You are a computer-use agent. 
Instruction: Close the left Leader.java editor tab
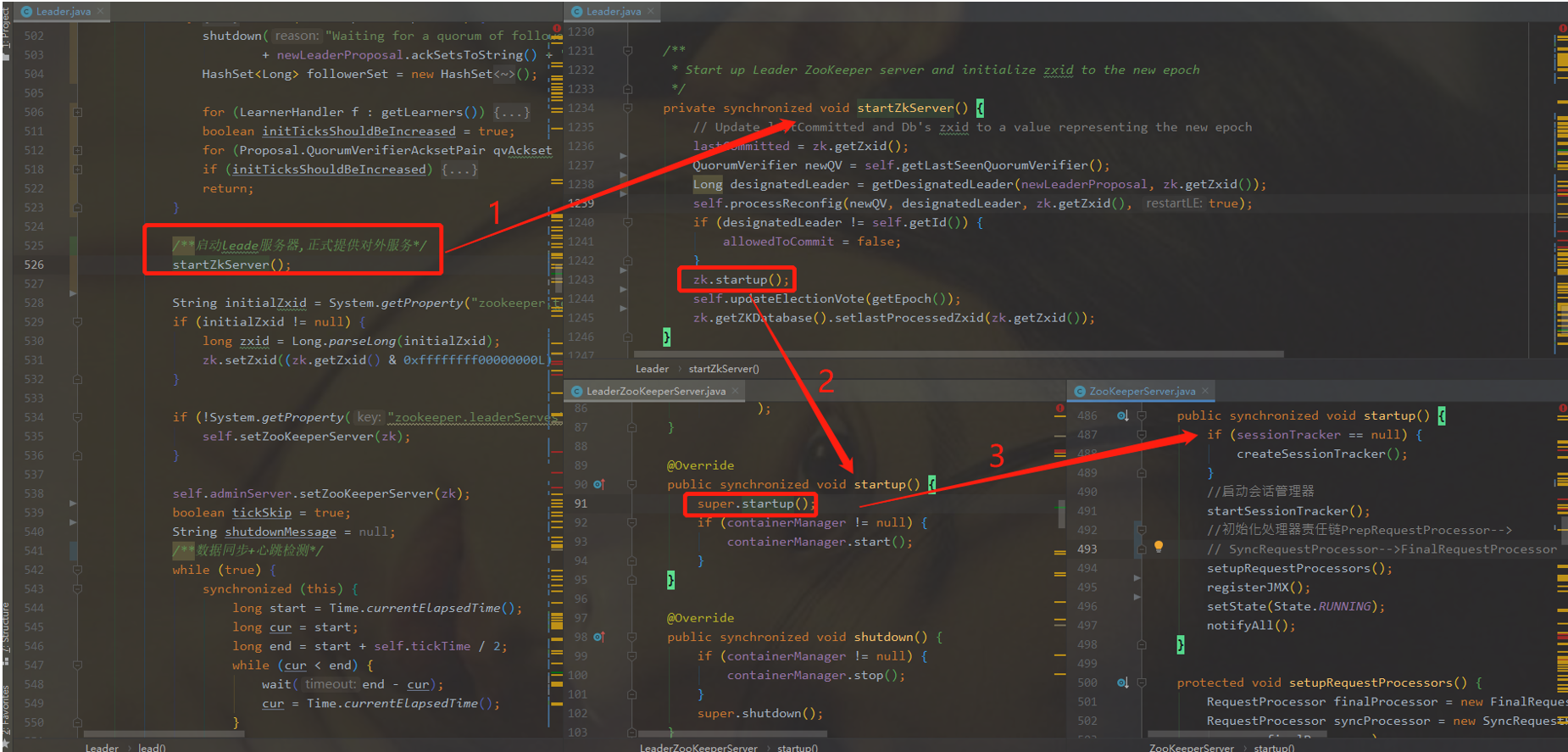pyautogui.click(x=100, y=11)
